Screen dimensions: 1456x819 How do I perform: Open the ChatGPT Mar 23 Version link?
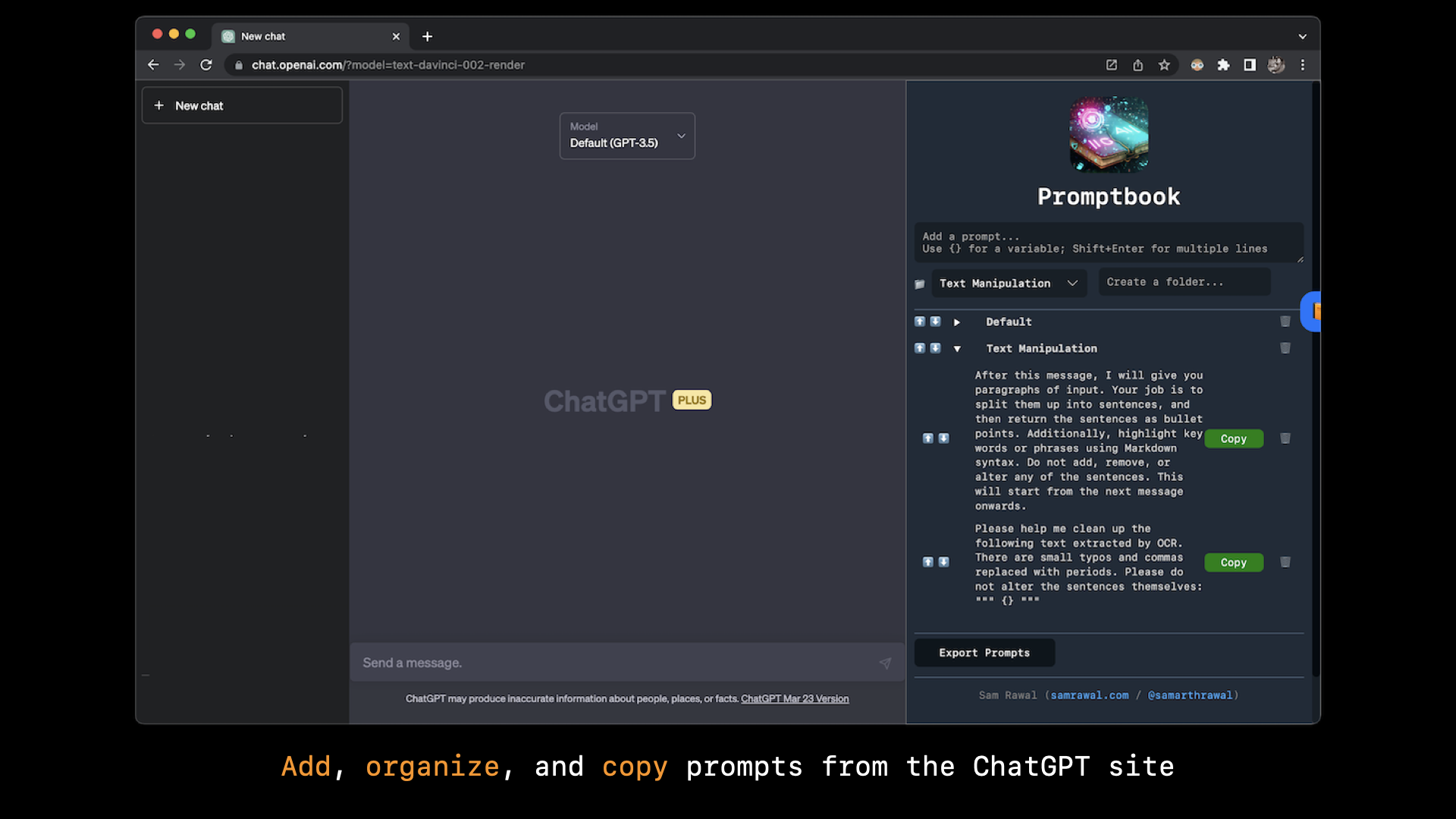click(x=795, y=698)
